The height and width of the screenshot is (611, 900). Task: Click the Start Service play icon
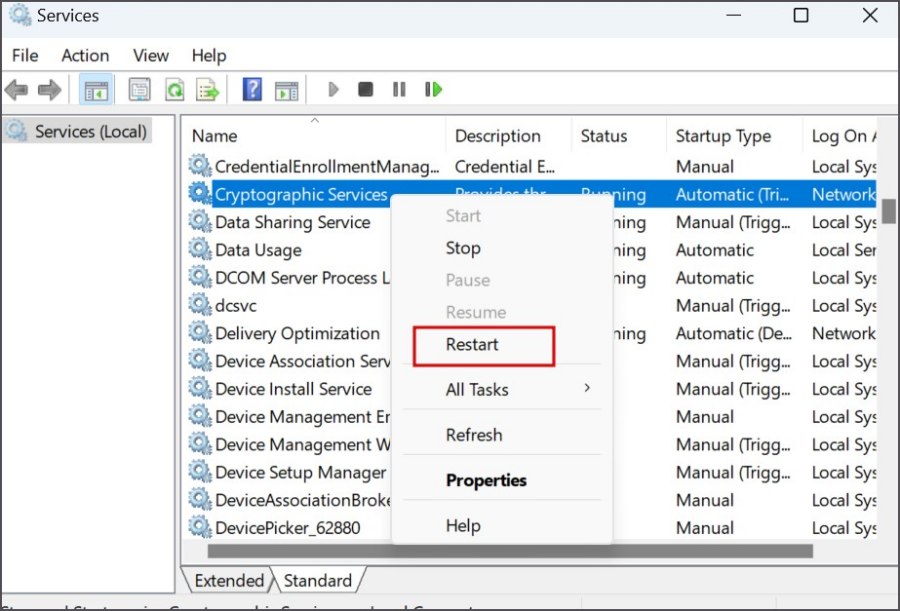333,90
